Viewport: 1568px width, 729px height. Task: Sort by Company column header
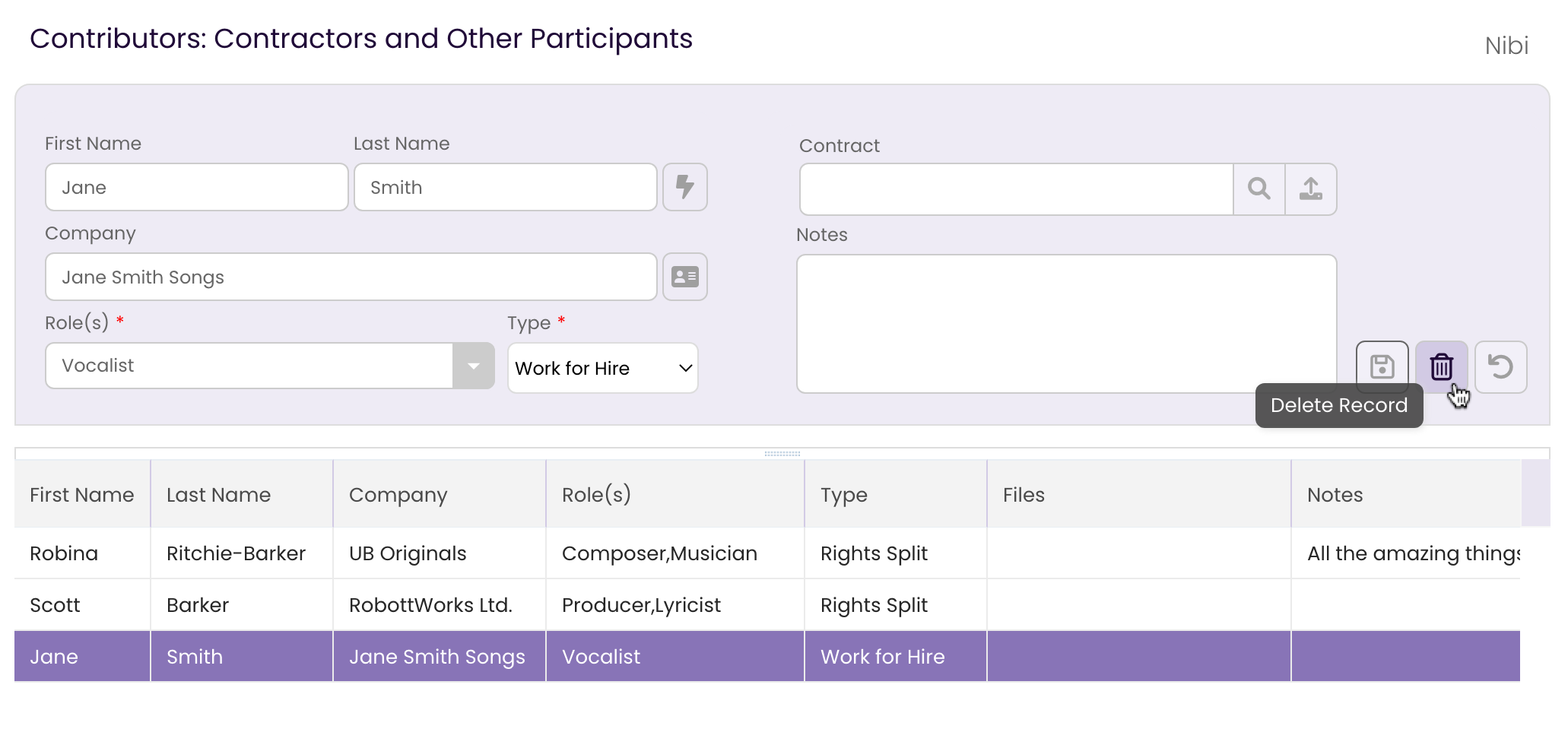(x=440, y=494)
